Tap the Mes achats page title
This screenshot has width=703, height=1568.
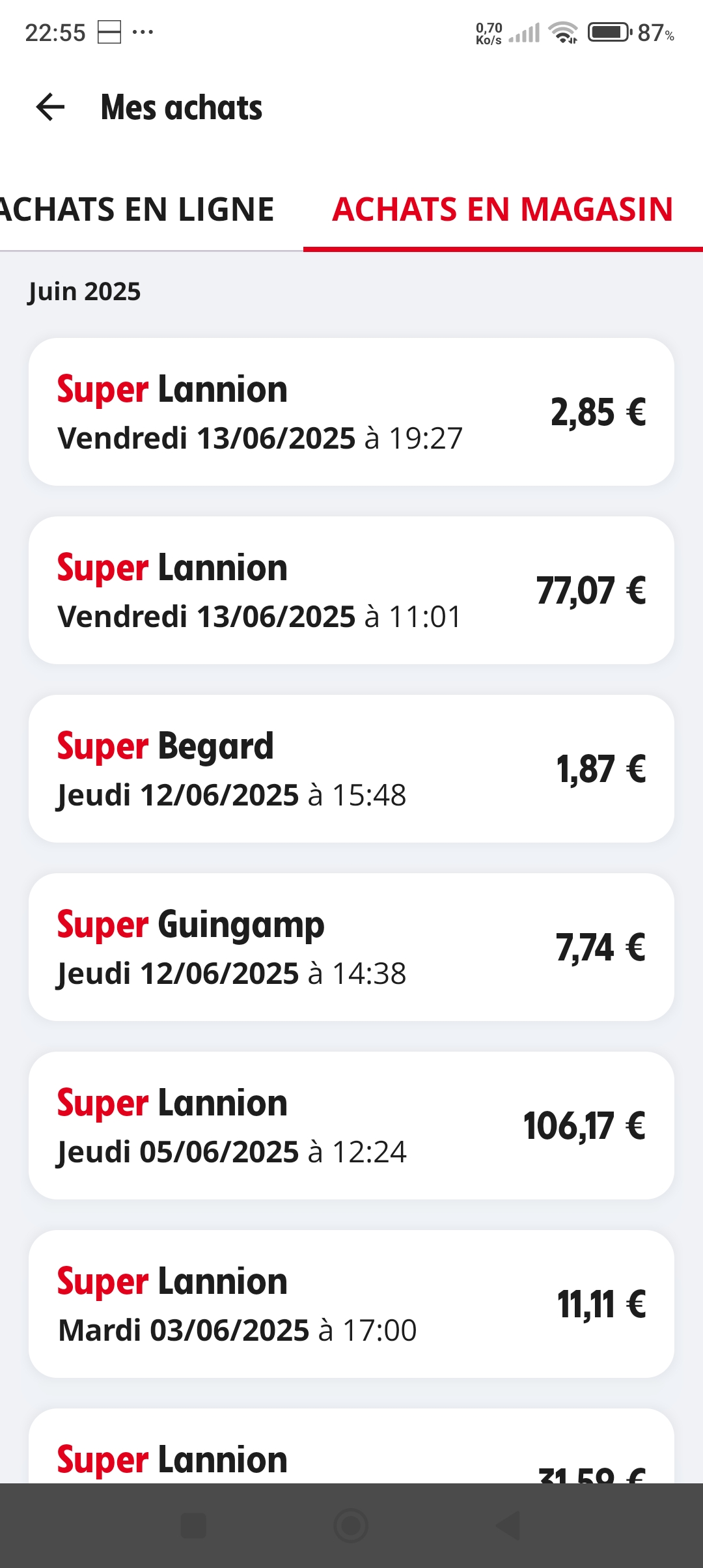coord(182,107)
